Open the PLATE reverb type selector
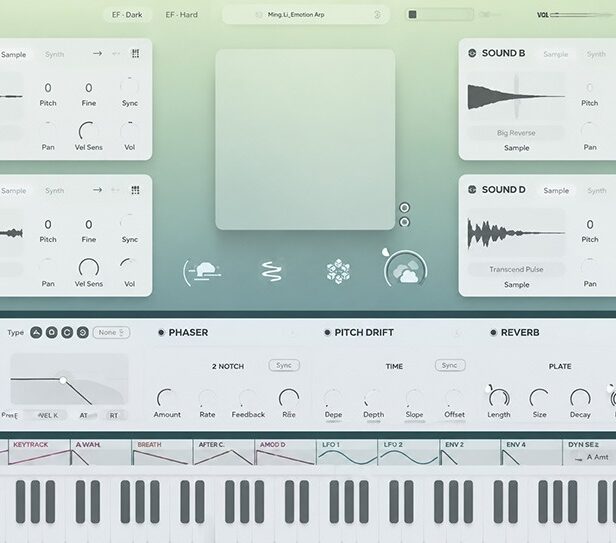This screenshot has width=616, height=543. (x=560, y=366)
